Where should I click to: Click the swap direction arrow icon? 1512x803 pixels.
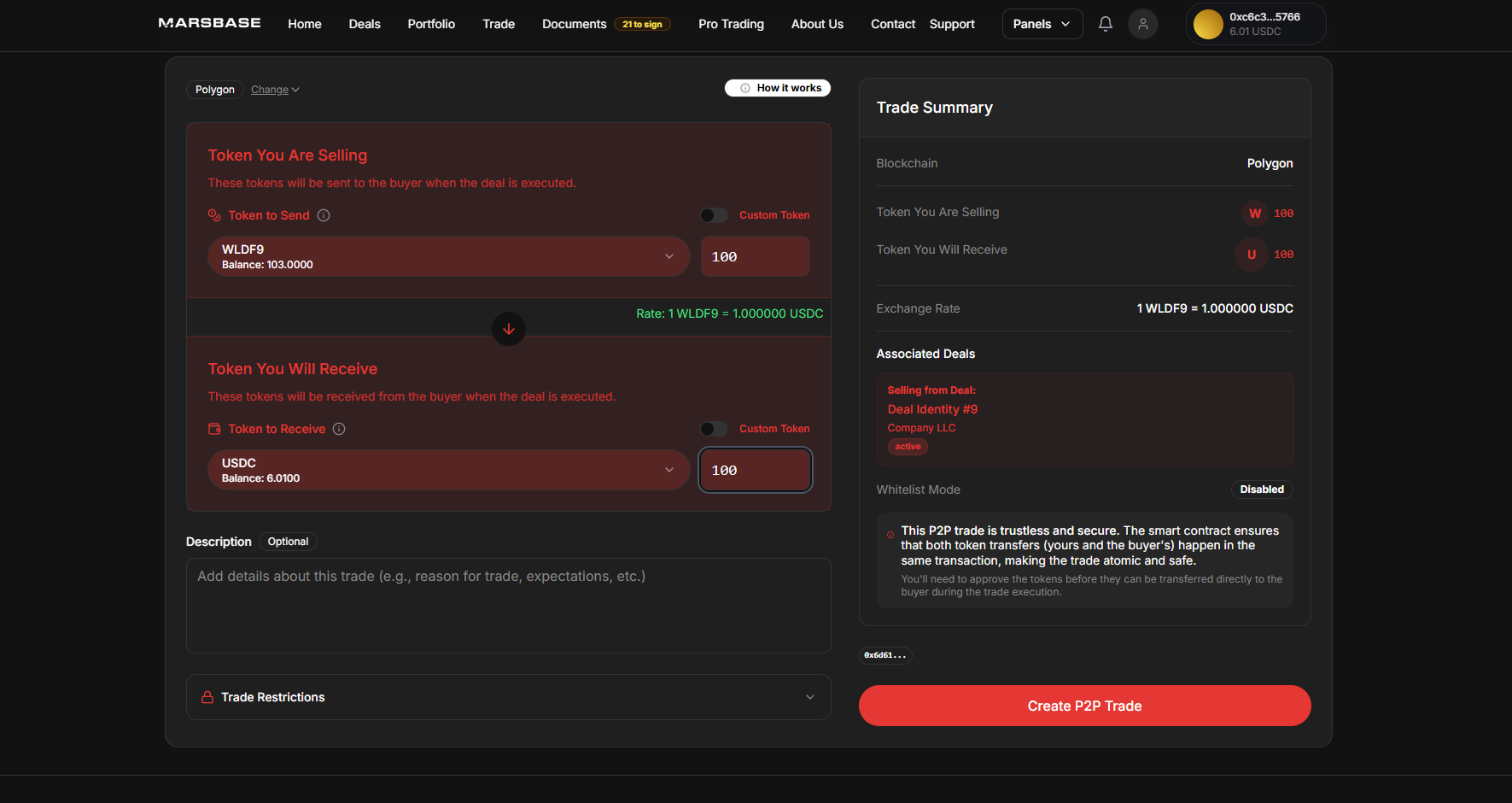508,329
